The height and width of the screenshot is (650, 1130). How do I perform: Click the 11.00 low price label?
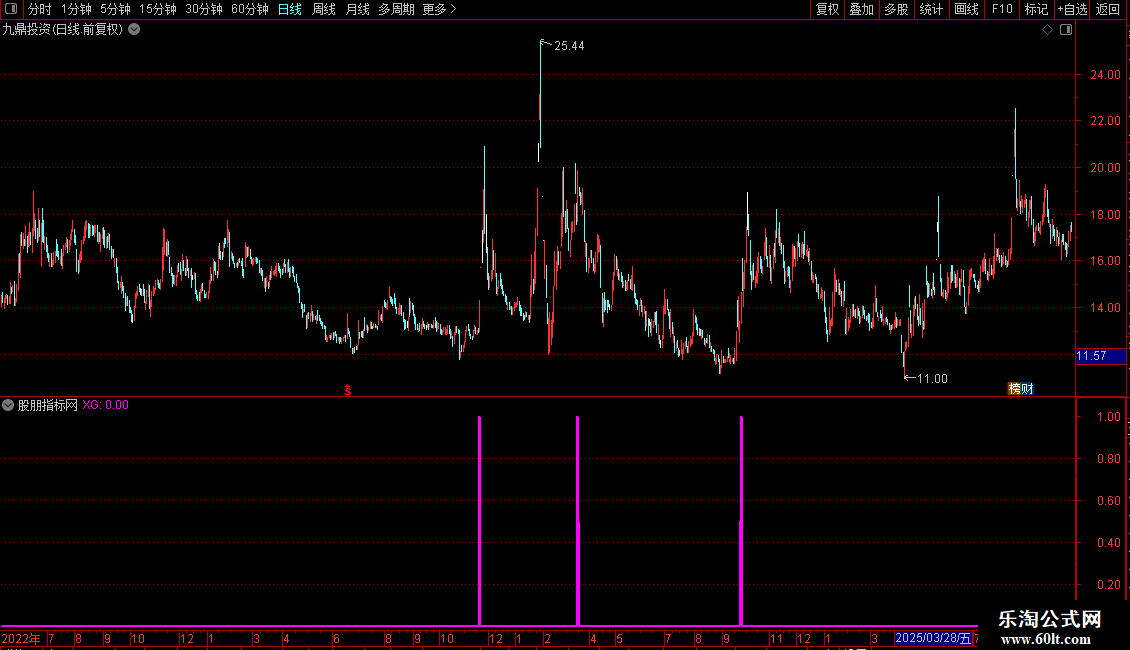[932, 379]
